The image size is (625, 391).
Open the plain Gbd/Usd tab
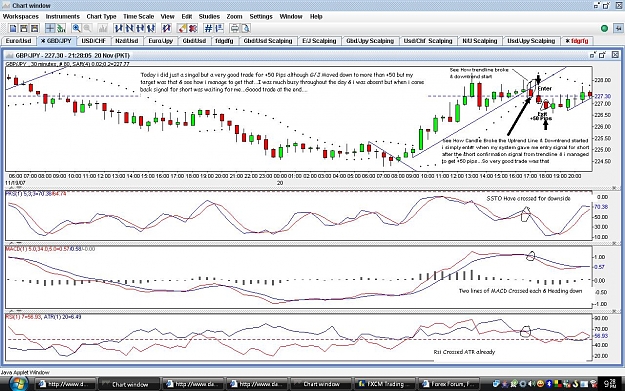coord(195,41)
